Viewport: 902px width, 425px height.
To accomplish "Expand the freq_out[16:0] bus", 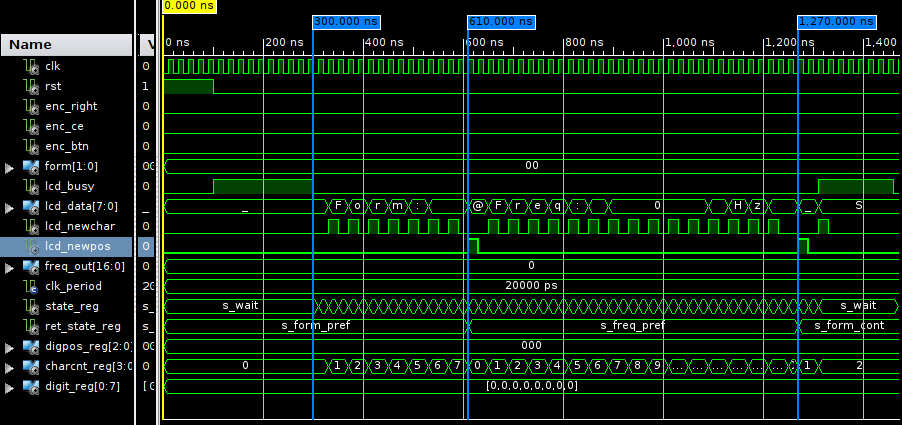I will [10, 267].
